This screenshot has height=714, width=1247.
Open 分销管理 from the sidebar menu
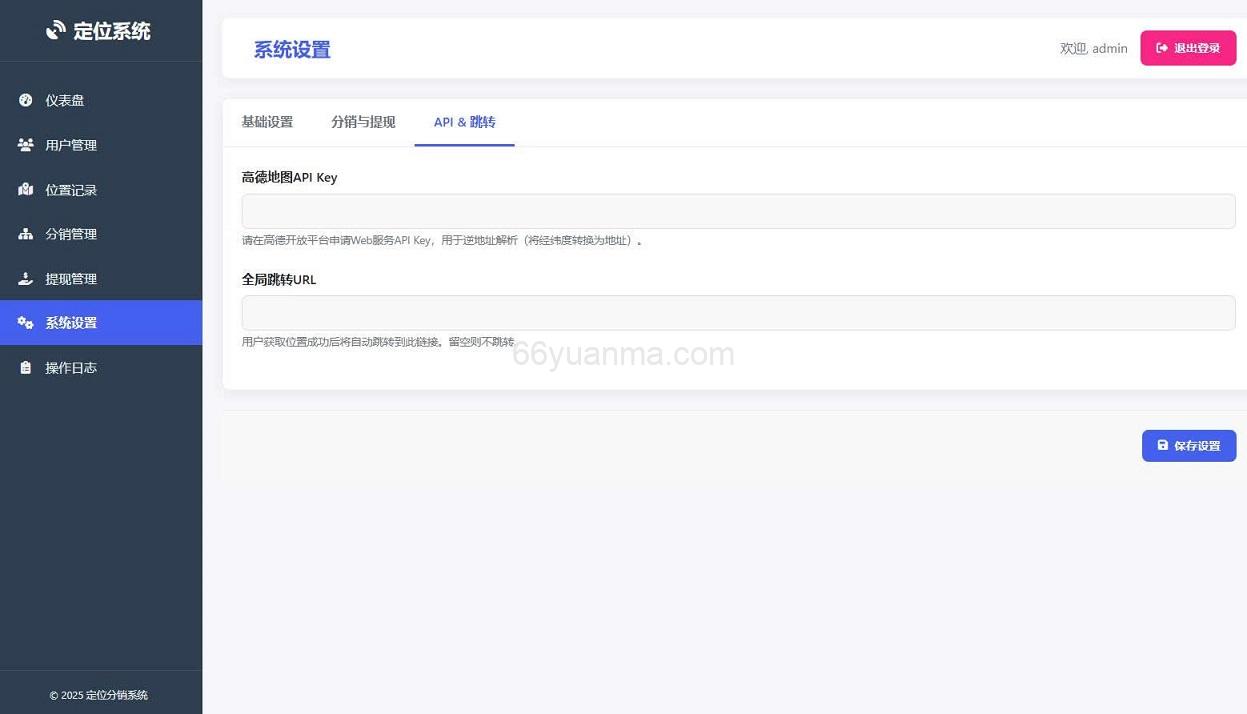point(71,233)
